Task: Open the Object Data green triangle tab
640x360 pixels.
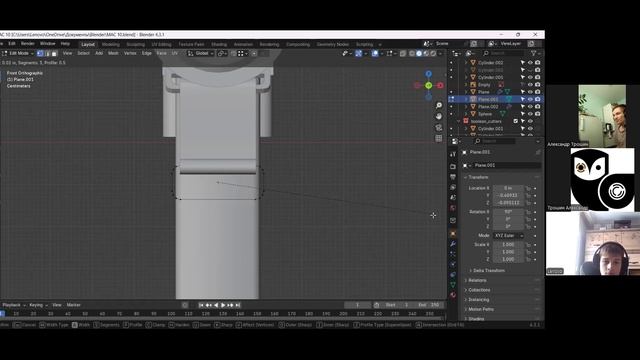Action: [x=453, y=284]
